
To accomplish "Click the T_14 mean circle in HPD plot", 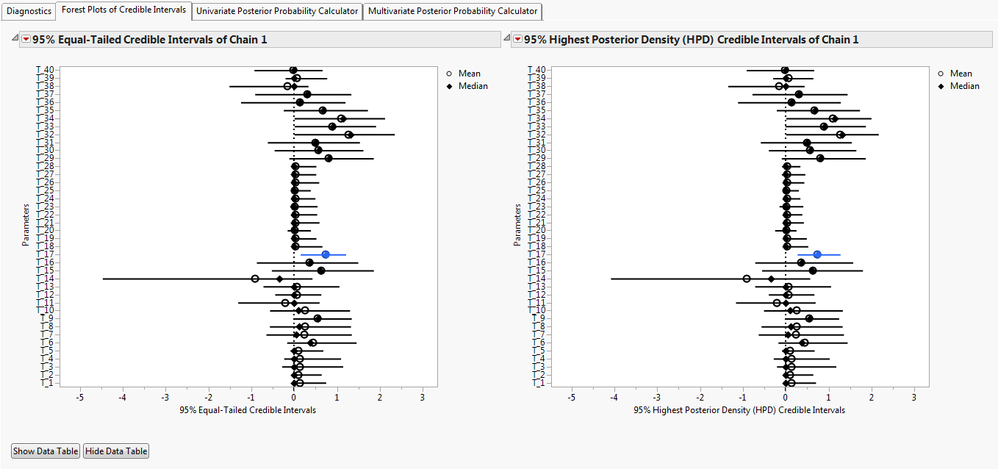I will pyautogui.click(x=747, y=279).
